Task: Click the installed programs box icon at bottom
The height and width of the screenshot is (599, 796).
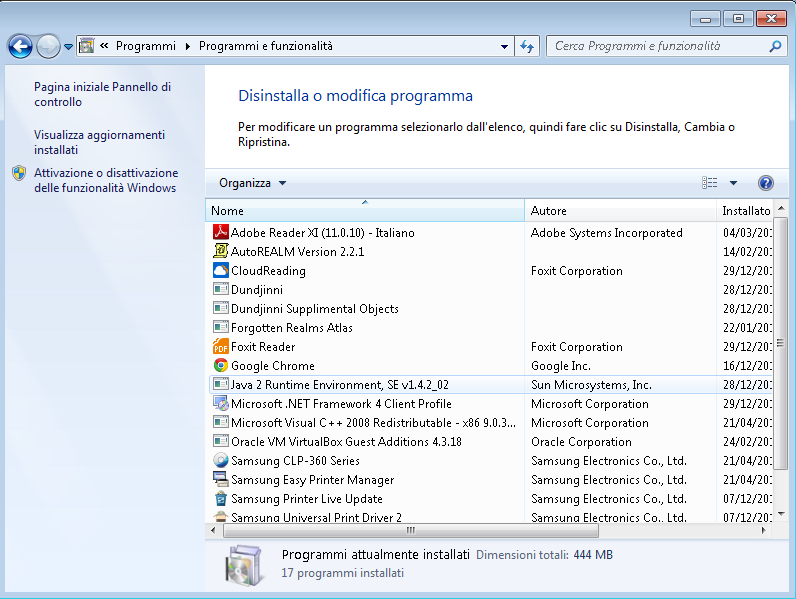Action: pyautogui.click(x=245, y=565)
